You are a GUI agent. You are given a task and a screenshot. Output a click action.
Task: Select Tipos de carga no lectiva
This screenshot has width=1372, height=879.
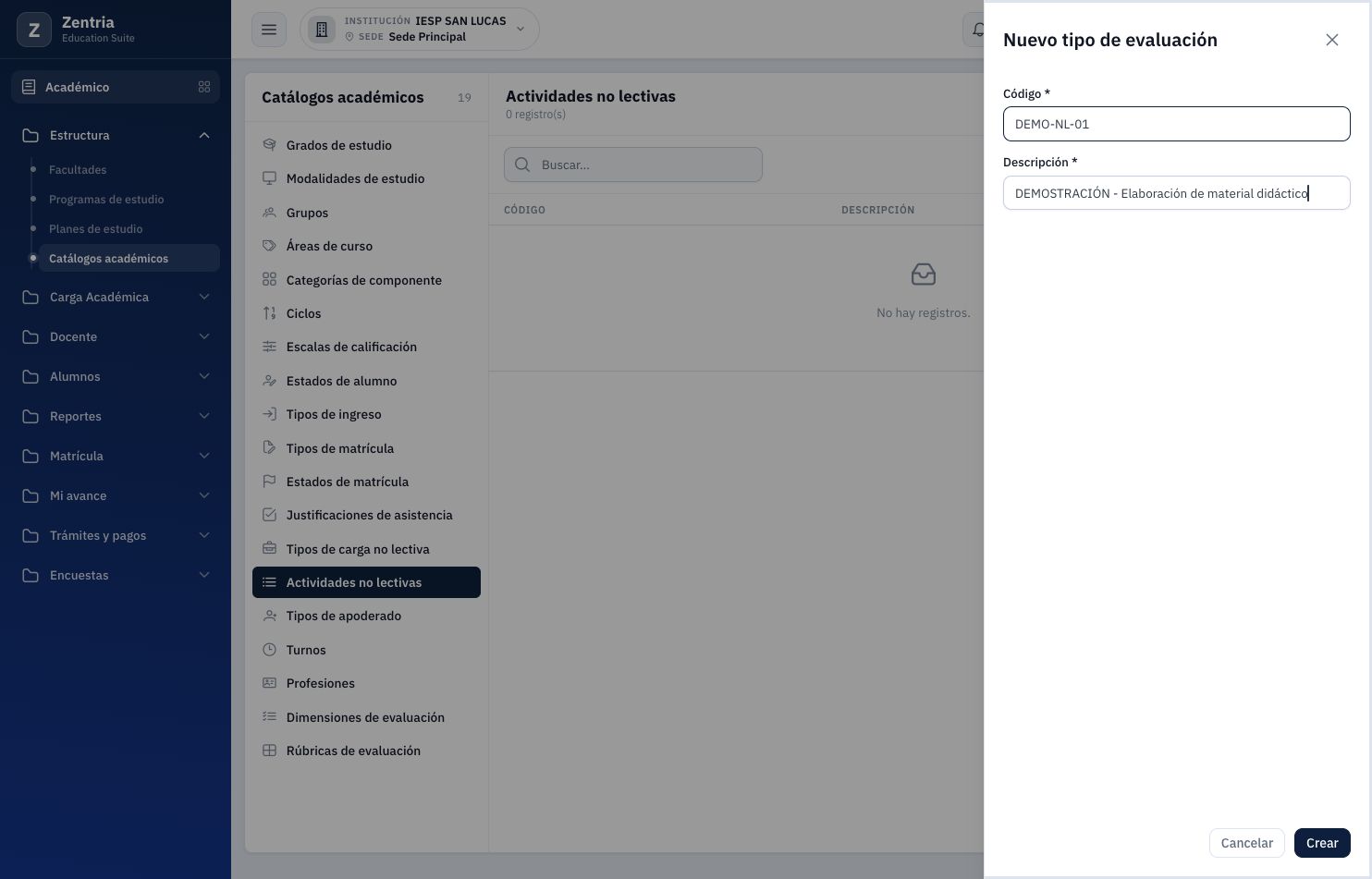click(366, 549)
